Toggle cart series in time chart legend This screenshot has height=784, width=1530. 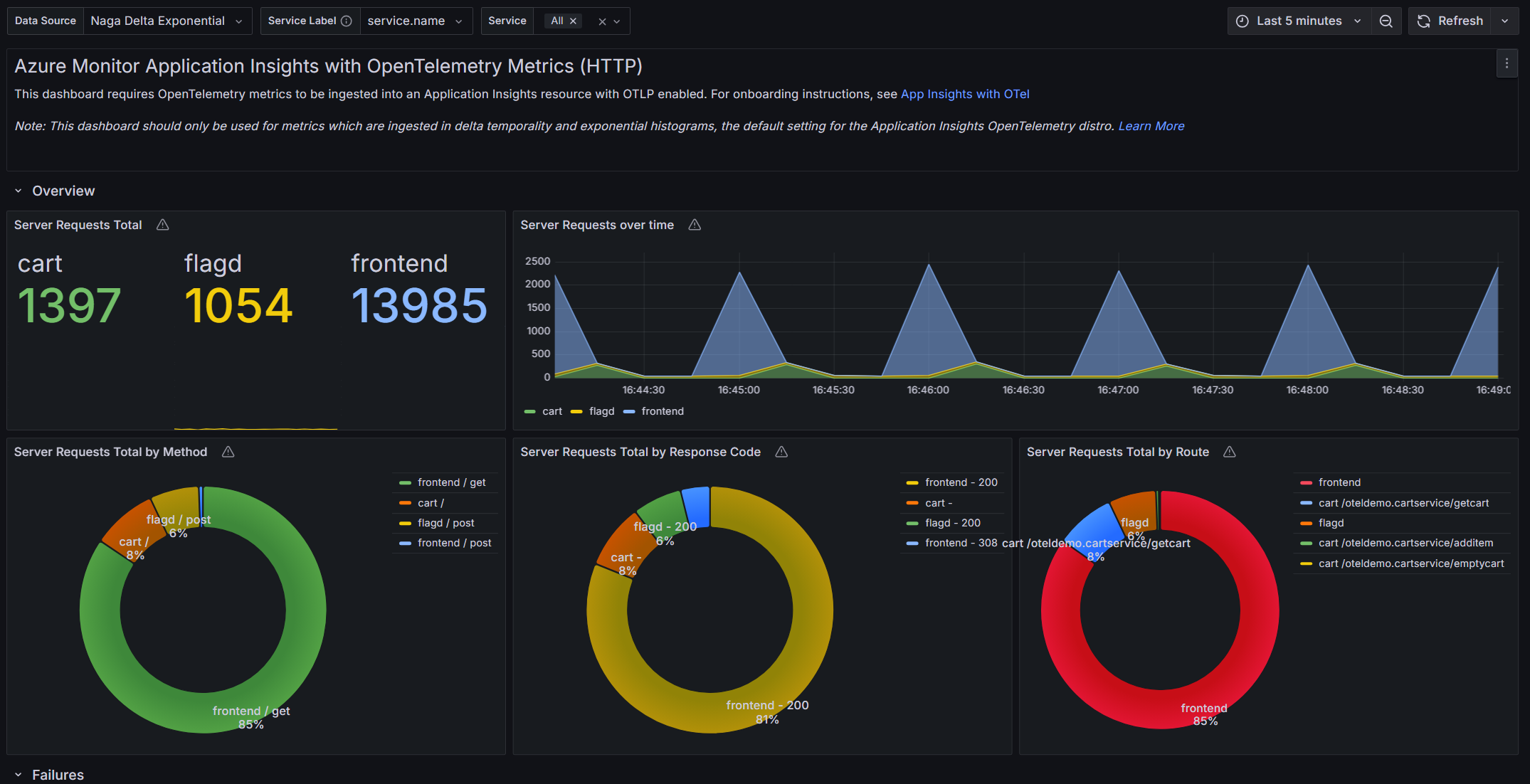[552, 411]
